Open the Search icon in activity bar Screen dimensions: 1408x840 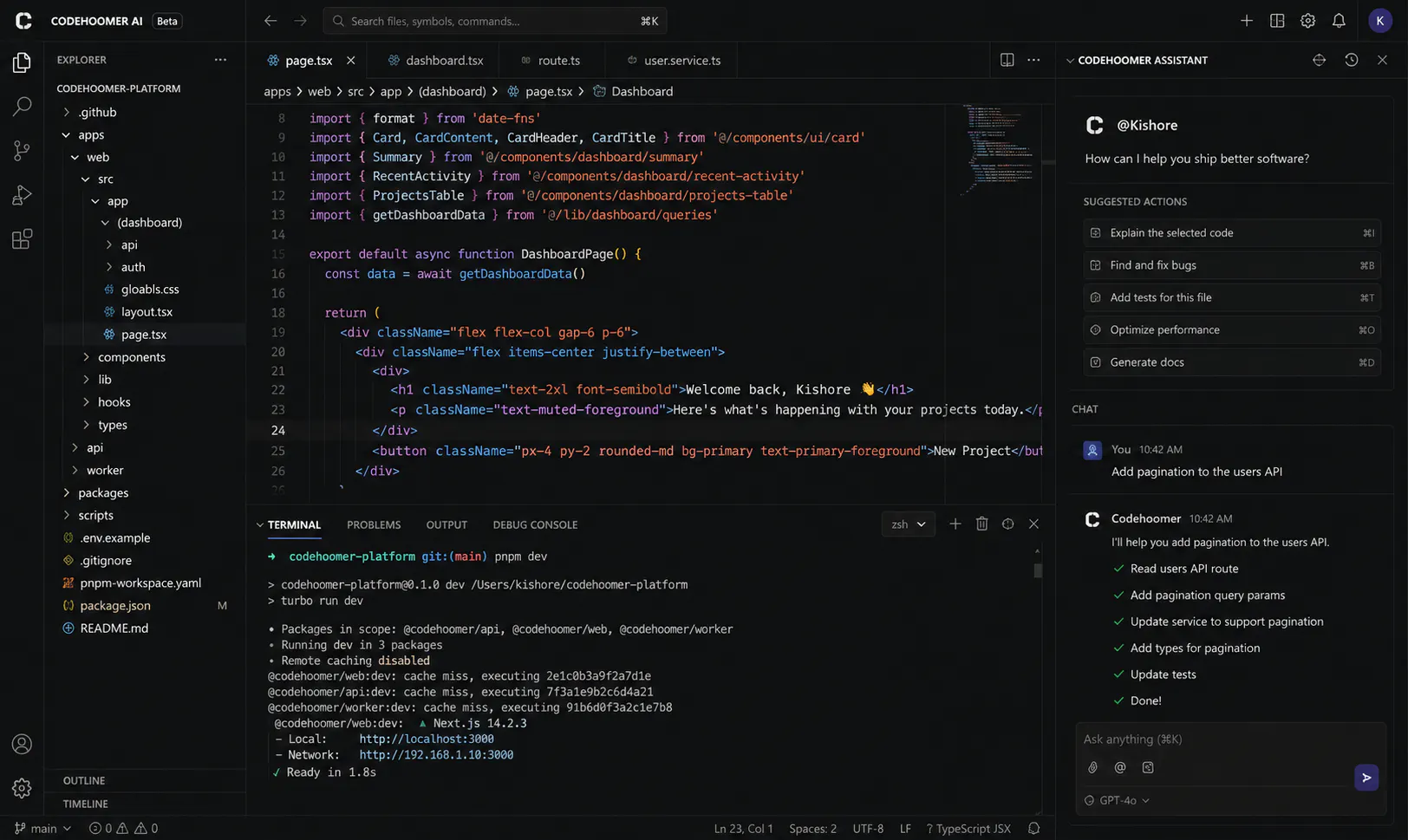[22, 107]
